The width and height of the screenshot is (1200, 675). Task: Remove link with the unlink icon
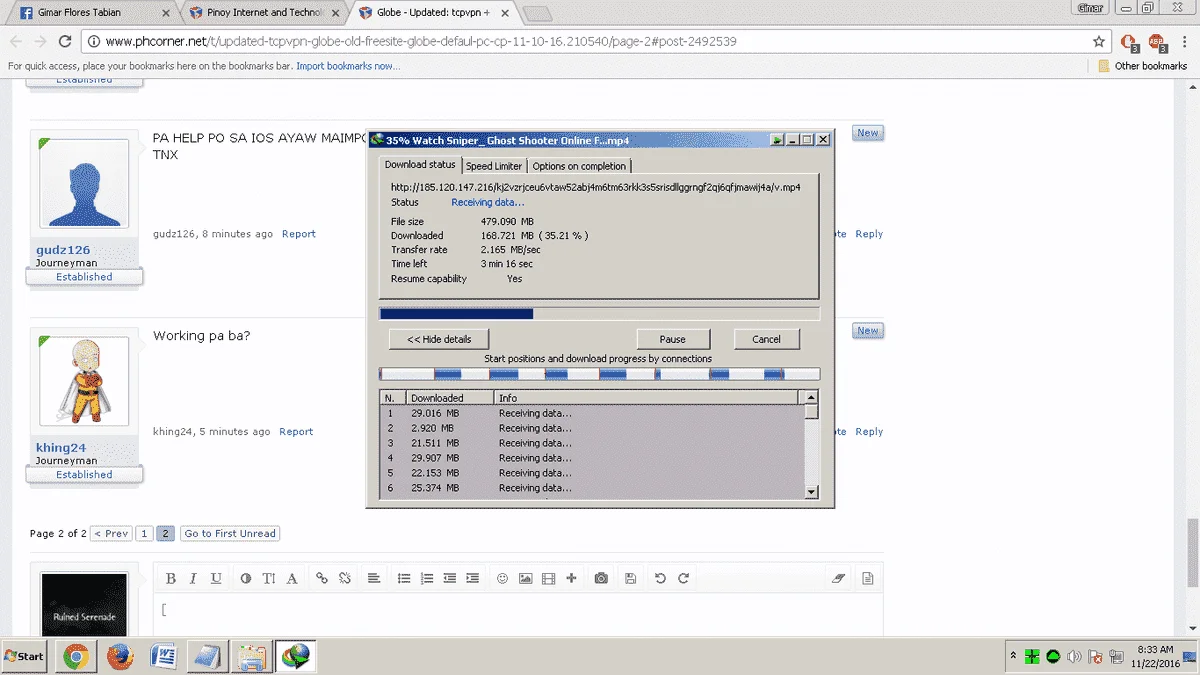pyautogui.click(x=345, y=578)
